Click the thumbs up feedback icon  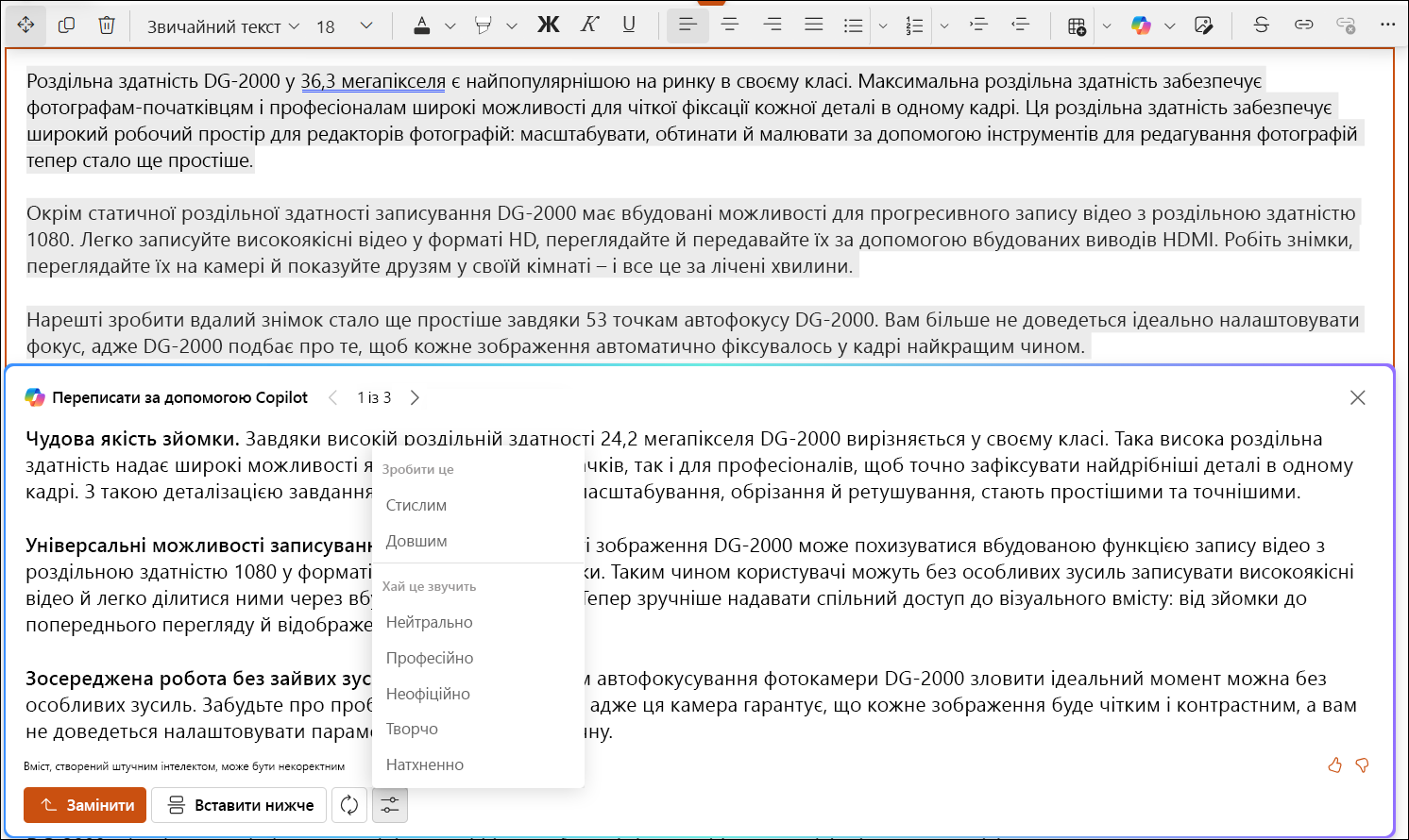click(1334, 765)
